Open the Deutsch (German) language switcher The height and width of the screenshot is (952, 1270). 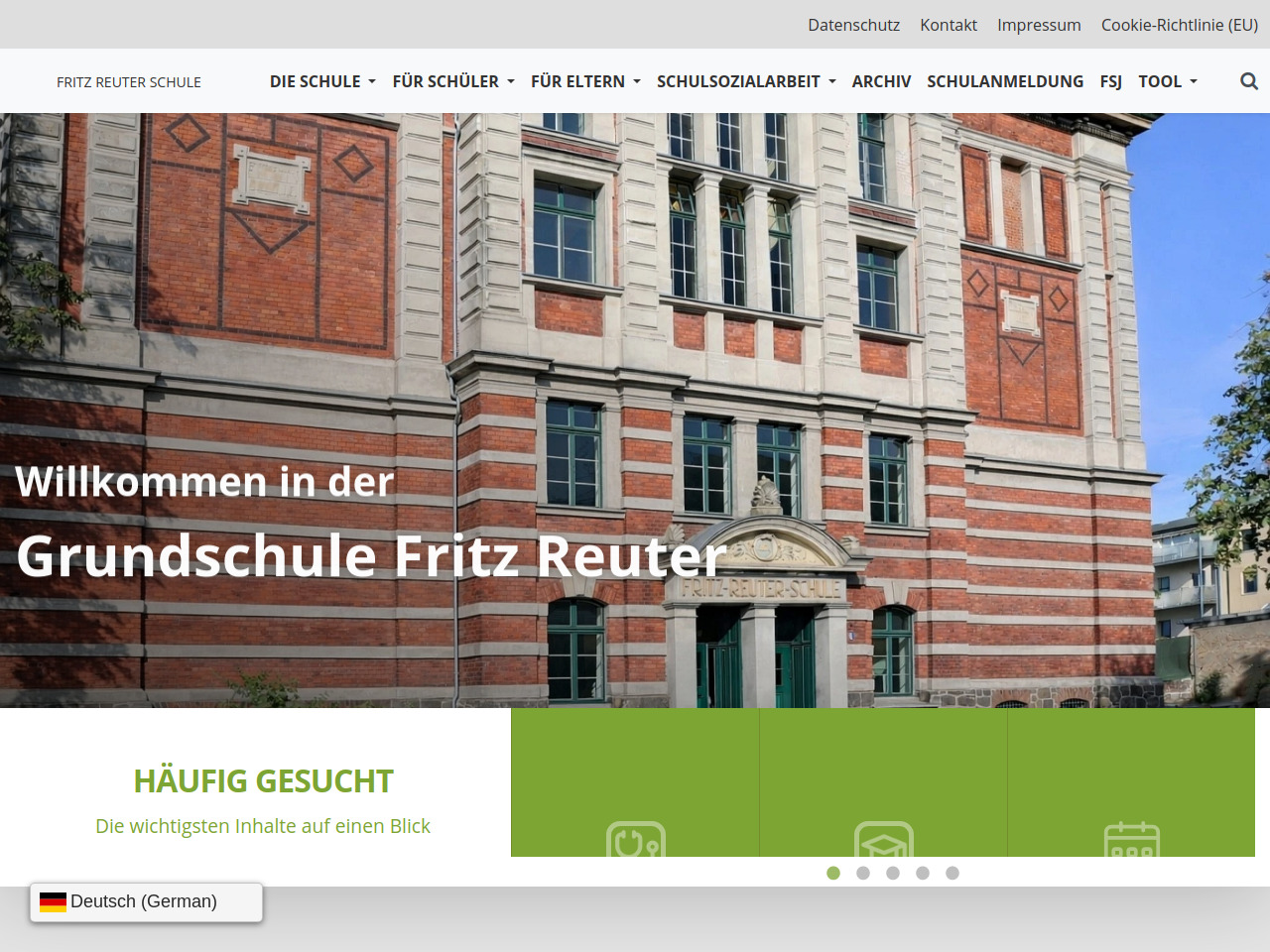[x=146, y=901]
